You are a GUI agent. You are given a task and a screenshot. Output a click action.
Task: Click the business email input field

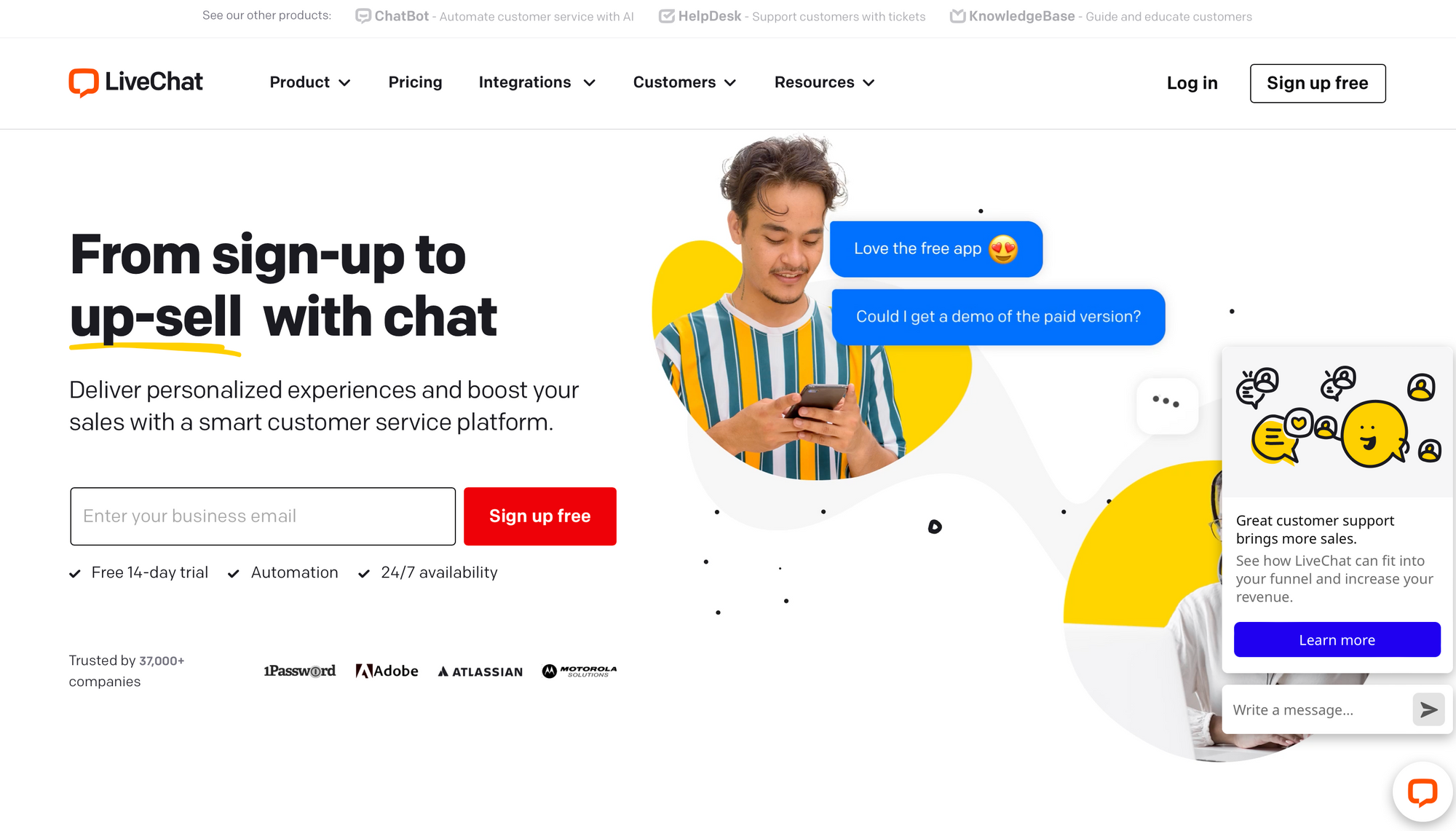(x=261, y=516)
